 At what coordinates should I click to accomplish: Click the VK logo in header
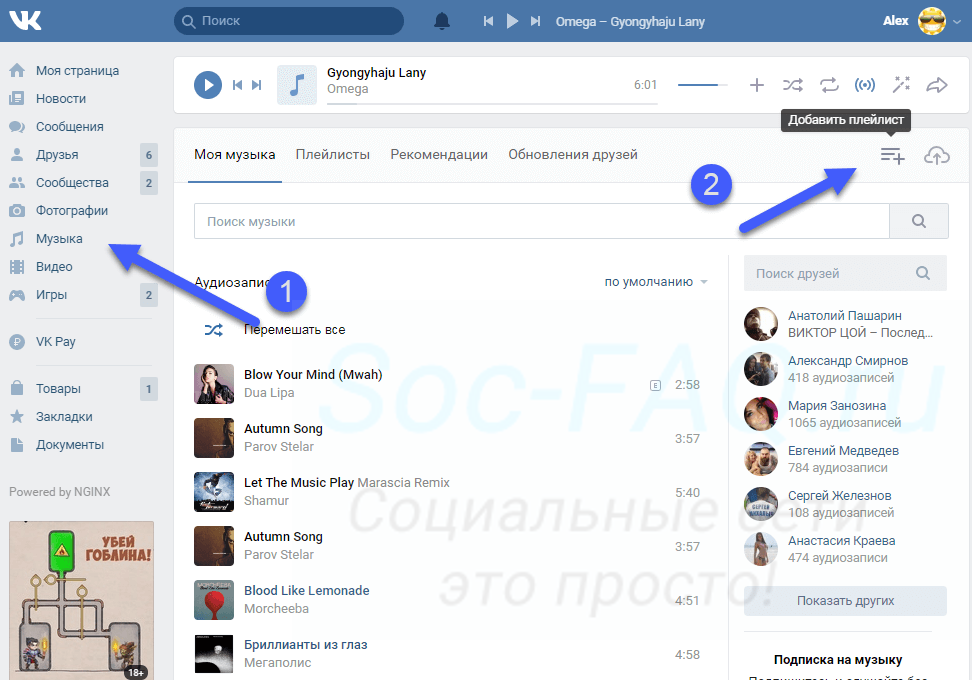pos(25,20)
